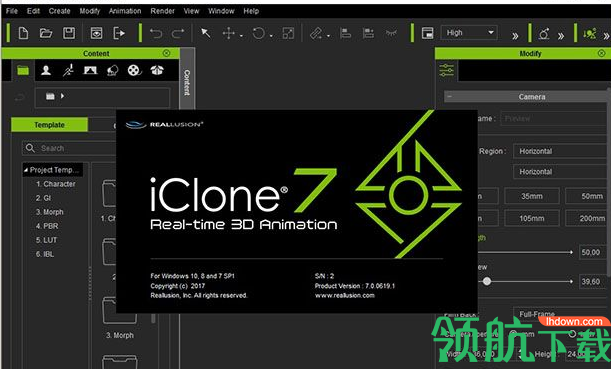Image resolution: width=611 pixels, height=369 pixels.
Task: Undo the last action
Action: tap(156, 33)
